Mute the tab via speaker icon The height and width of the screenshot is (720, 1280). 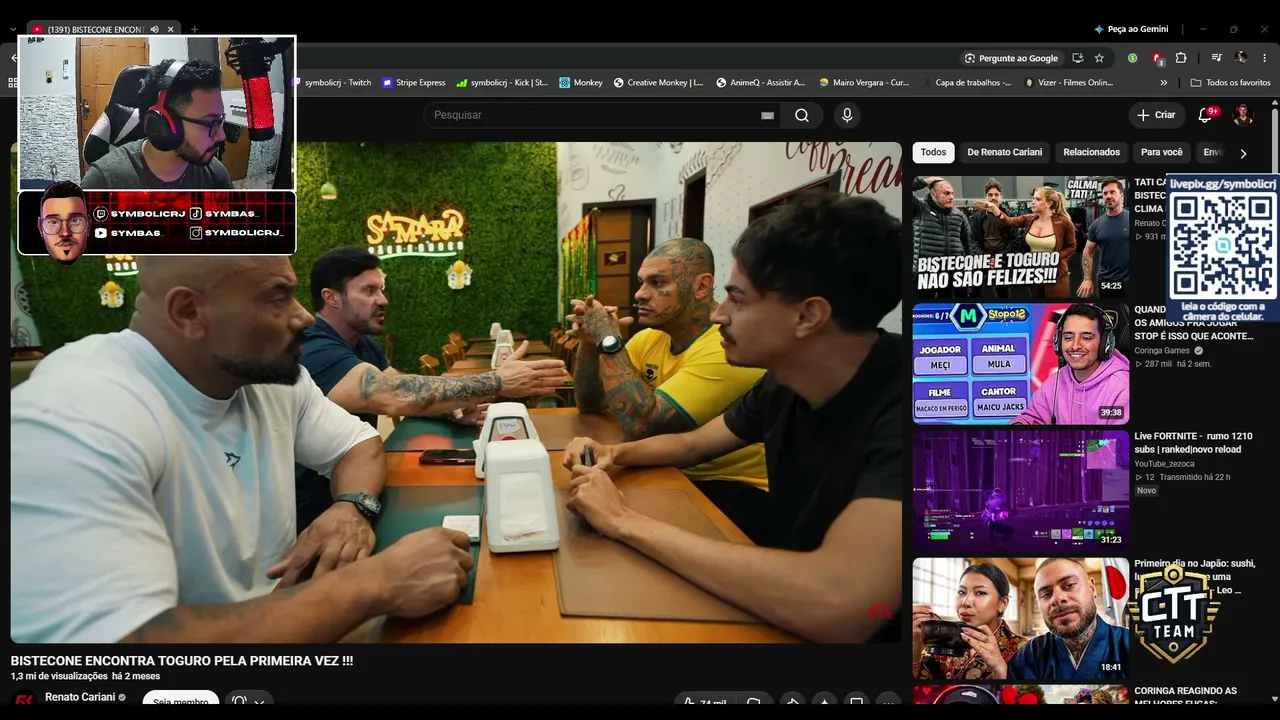pos(155,29)
